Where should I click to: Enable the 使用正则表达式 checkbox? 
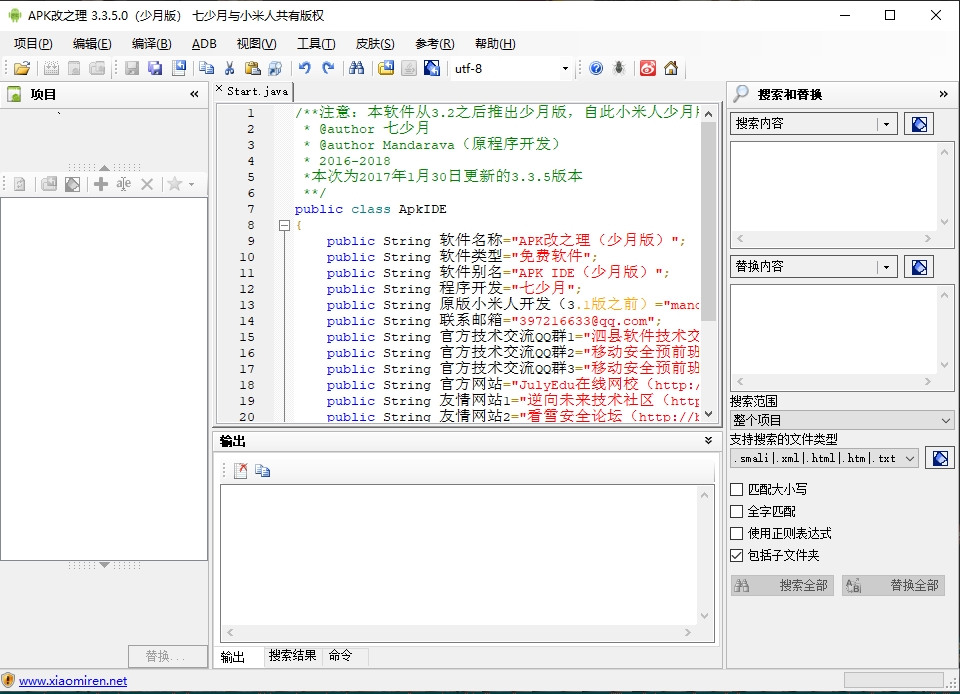pyautogui.click(x=737, y=531)
